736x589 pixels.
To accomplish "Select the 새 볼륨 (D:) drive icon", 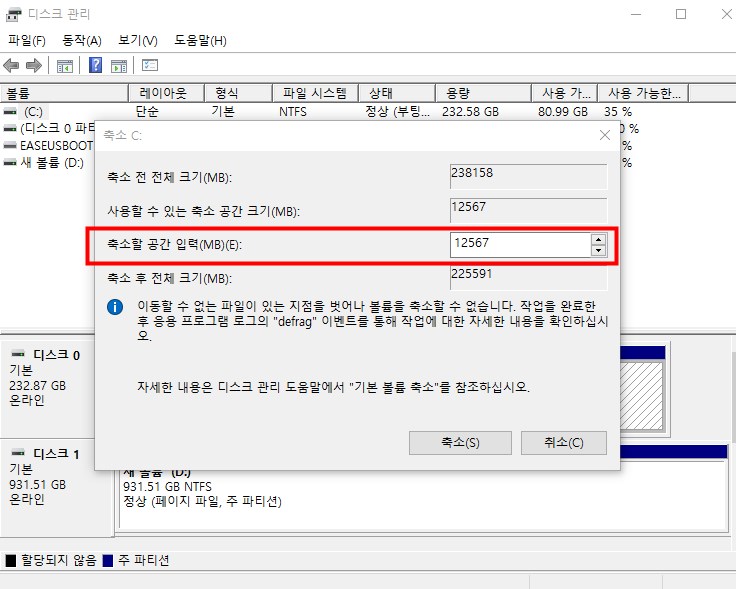I will tap(10, 162).
